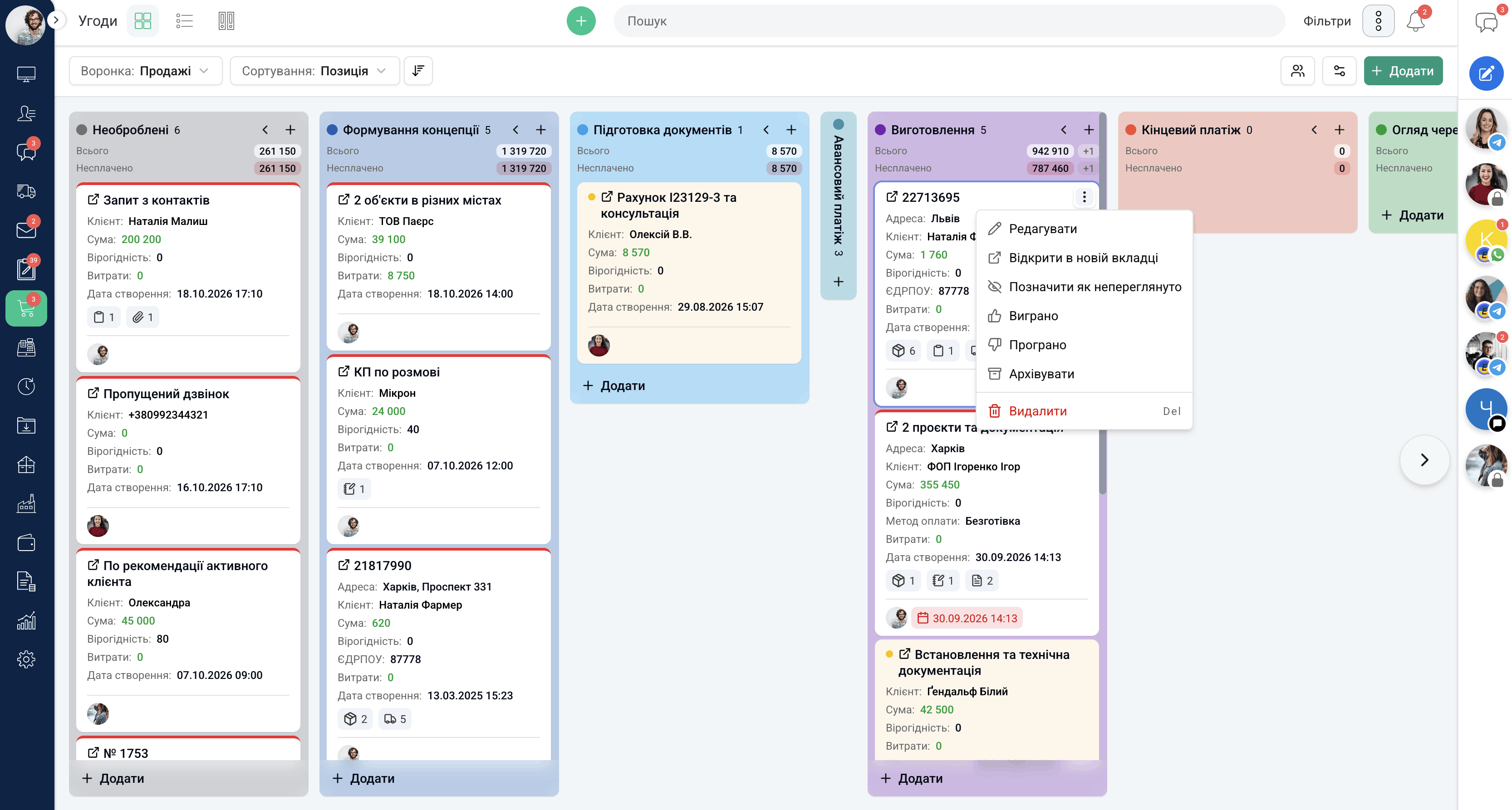
Task: Add deal via plus in Кінцевий платіж header
Action: (x=1339, y=130)
